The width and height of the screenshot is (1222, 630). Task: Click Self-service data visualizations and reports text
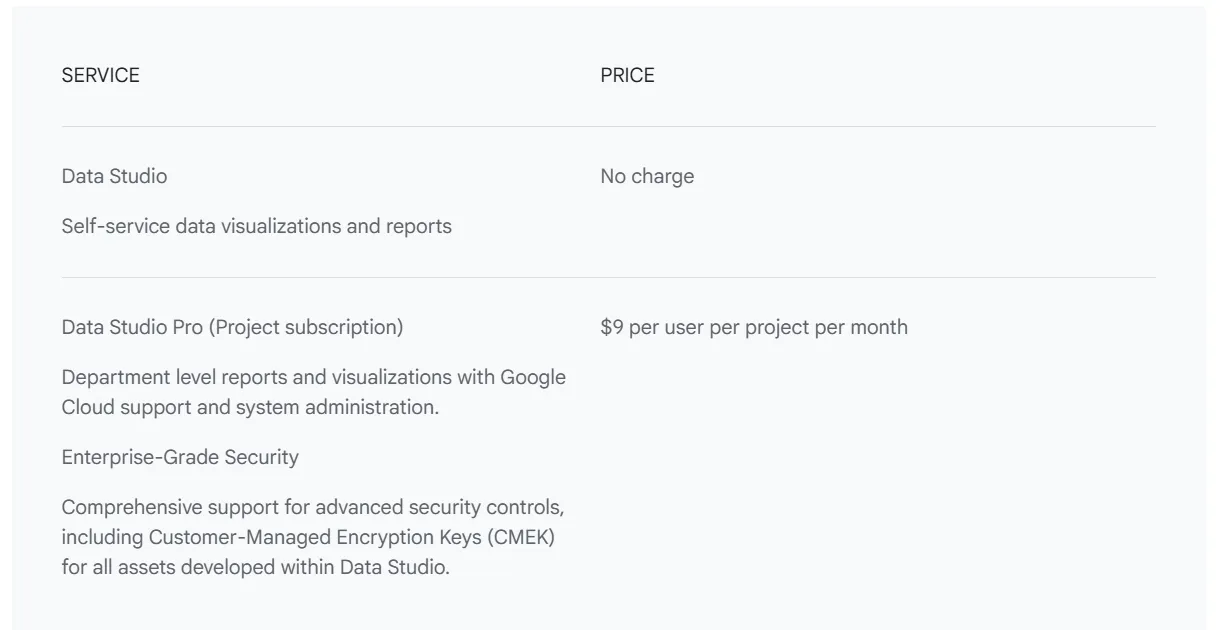(x=256, y=227)
